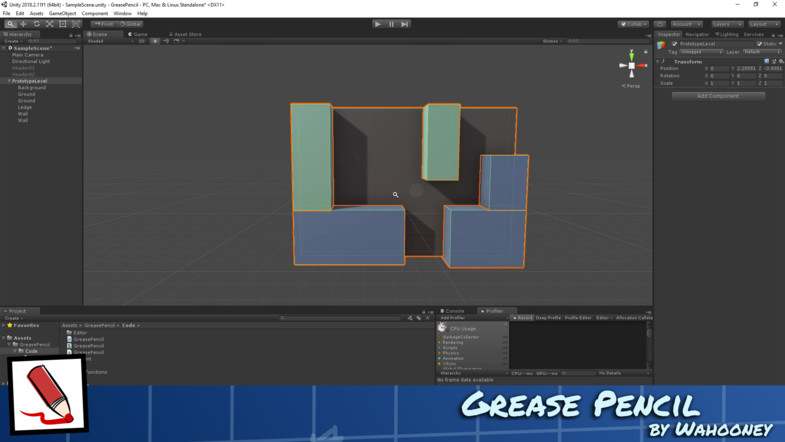Switch to the Lighting tab
Screen dimensions: 785x442
[726, 35]
